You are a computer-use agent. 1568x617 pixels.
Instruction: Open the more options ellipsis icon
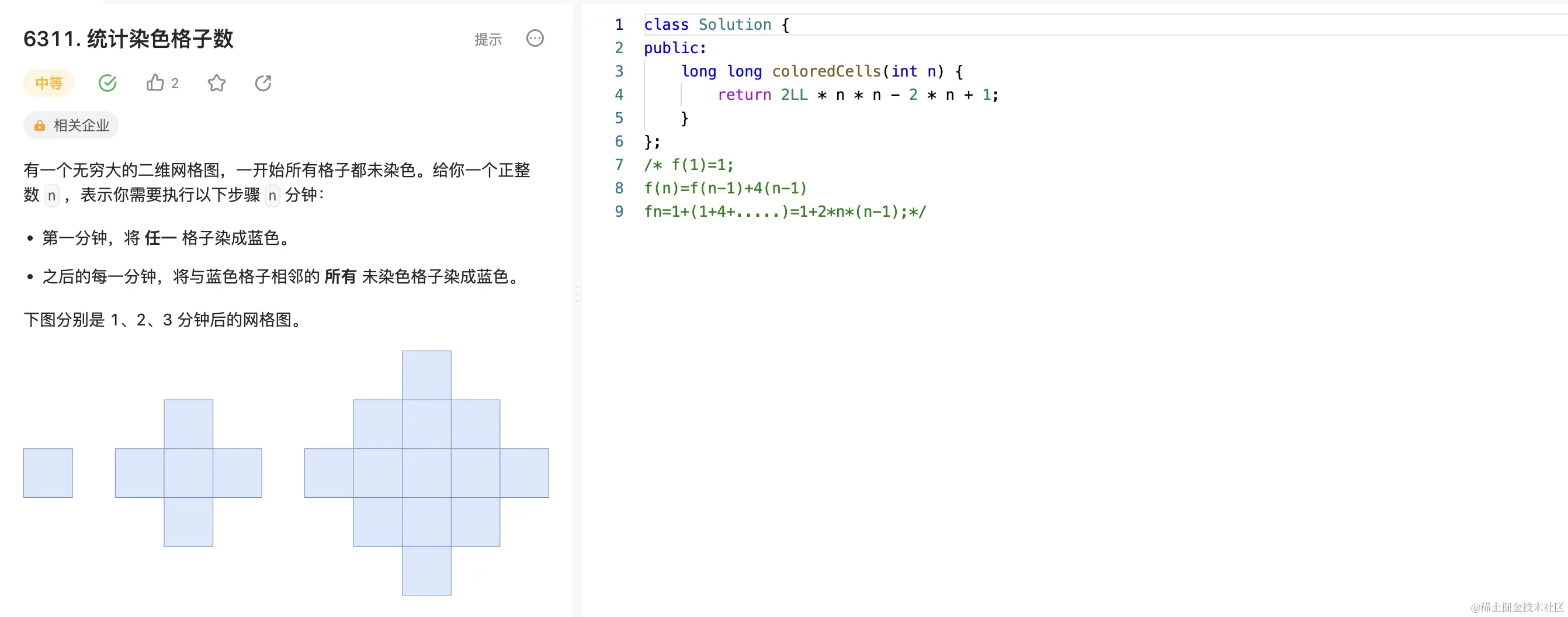click(x=535, y=39)
